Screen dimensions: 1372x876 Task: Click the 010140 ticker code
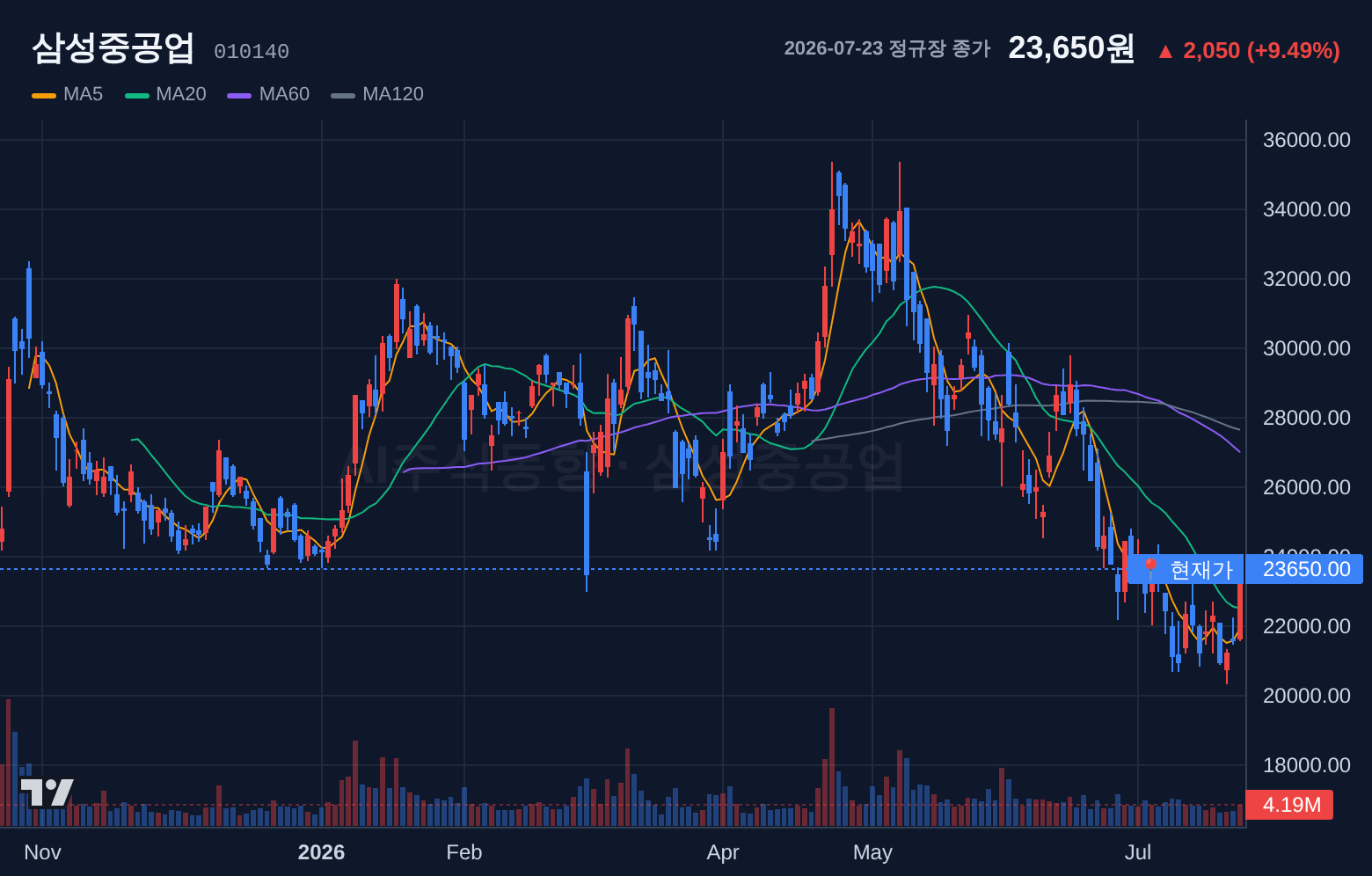coord(252,52)
